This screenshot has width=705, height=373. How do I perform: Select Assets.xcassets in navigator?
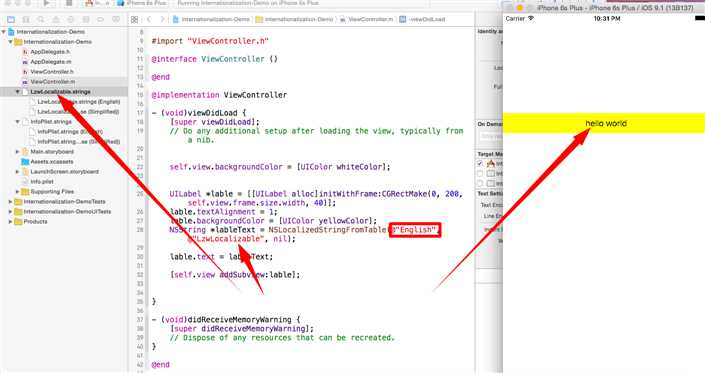tap(52, 162)
